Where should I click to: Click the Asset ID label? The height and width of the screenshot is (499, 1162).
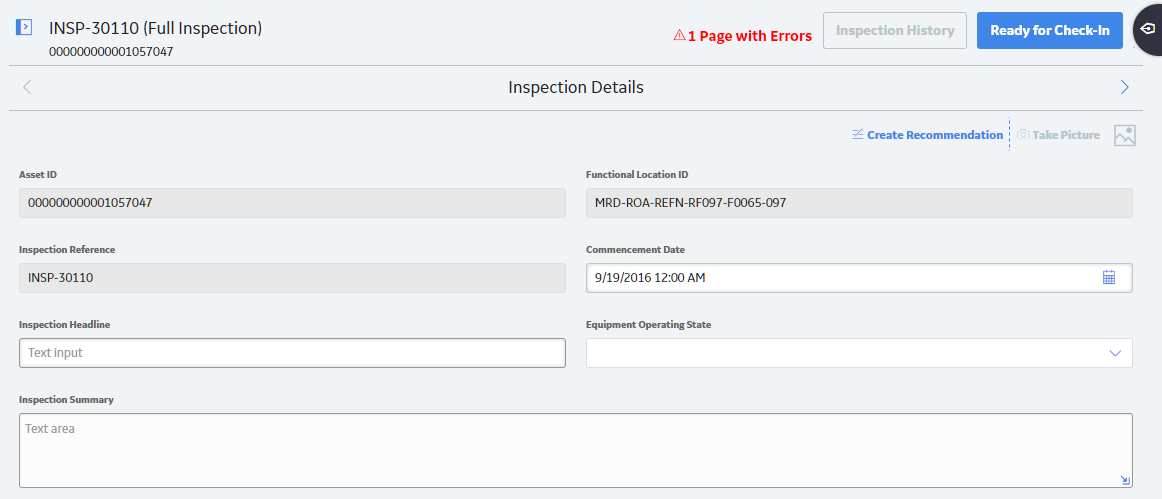coord(38,175)
